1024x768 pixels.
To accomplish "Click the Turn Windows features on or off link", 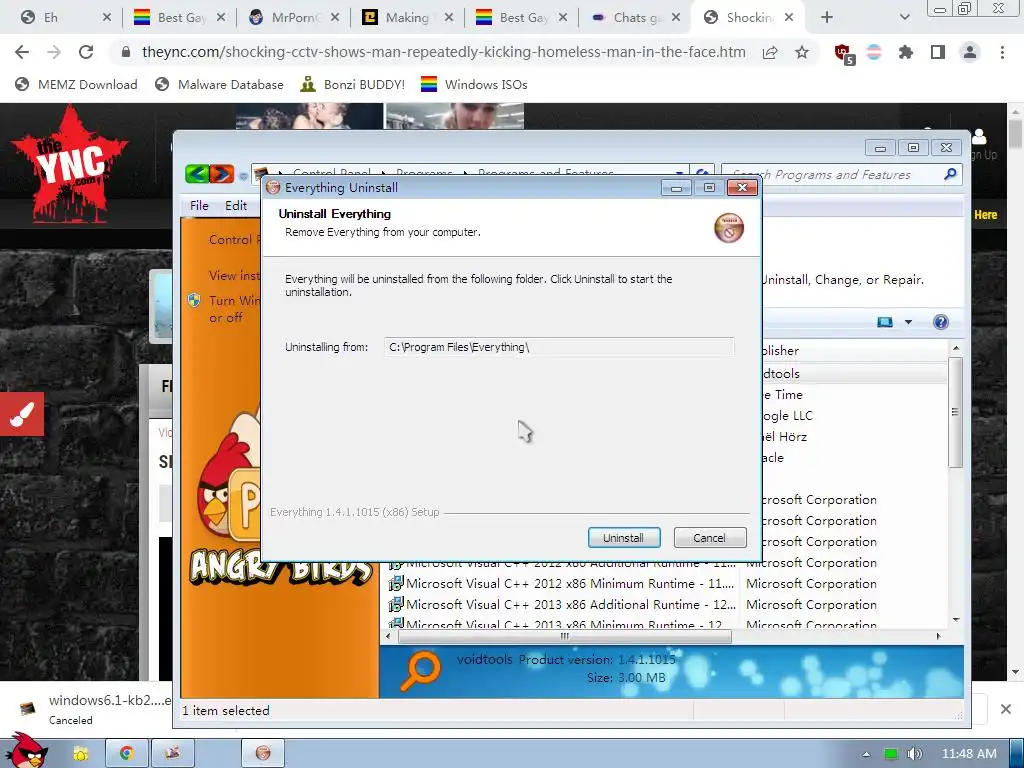I will coord(233,309).
